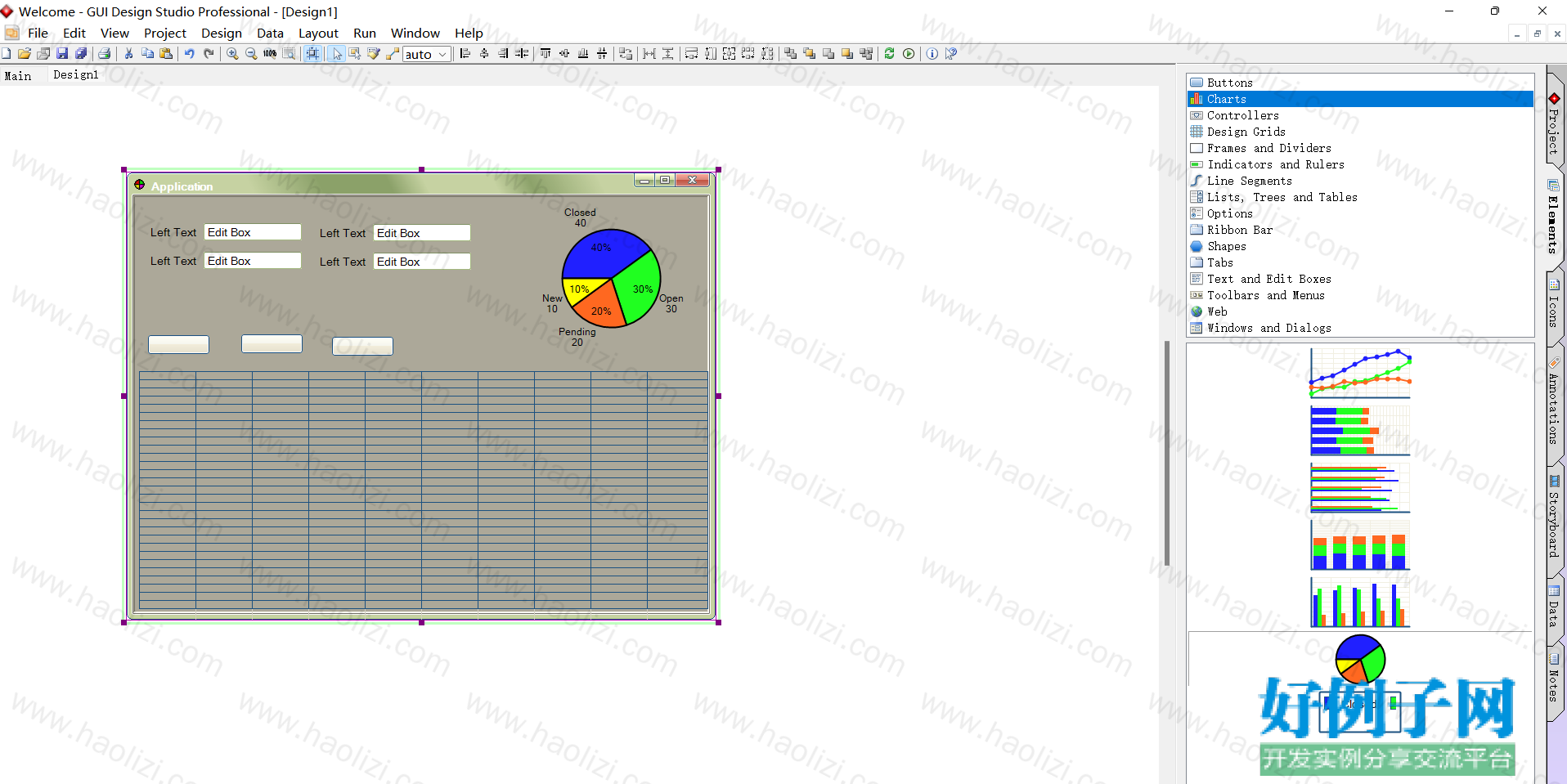Image resolution: width=1567 pixels, height=784 pixels.
Task: Click the New document toolbar icon
Action: tap(6, 54)
